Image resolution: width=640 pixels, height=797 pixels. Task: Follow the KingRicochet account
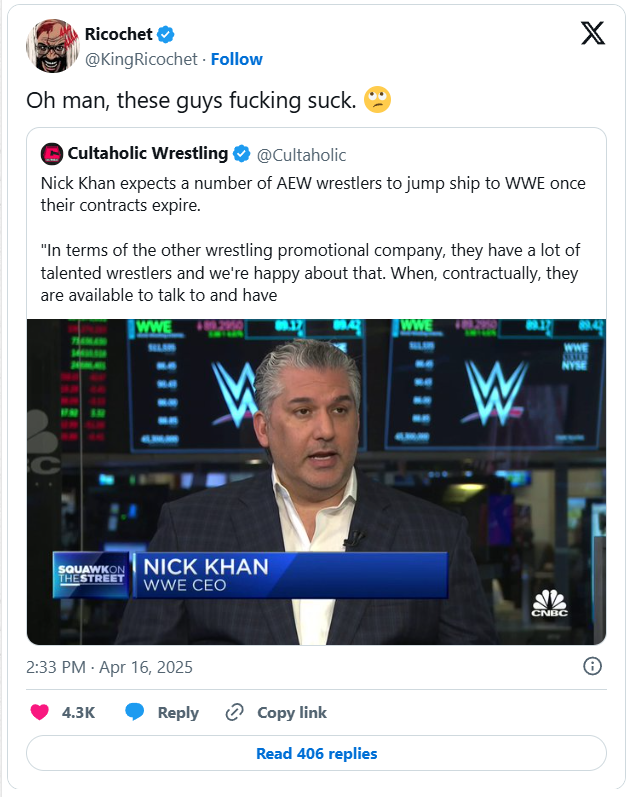[237, 59]
